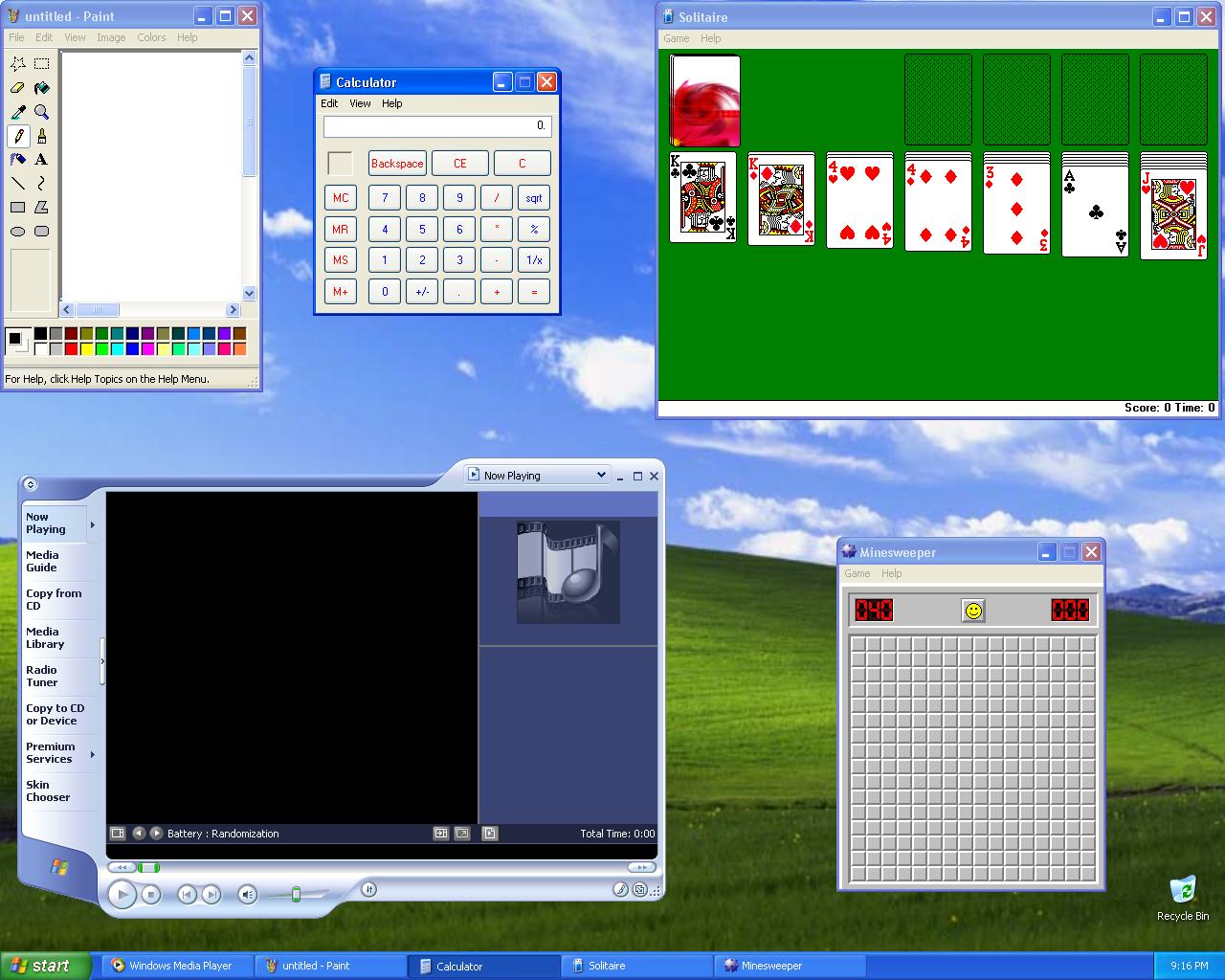Expand the Now Playing sidebar arrow
The image size is (1225, 980).
coord(93,524)
